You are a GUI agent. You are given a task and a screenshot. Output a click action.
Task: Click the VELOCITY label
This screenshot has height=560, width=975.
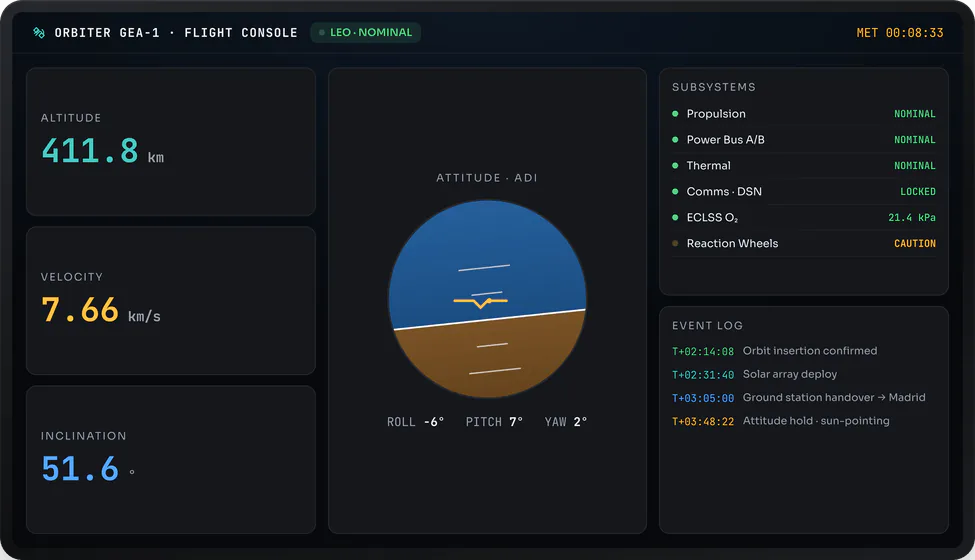pyautogui.click(x=72, y=277)
